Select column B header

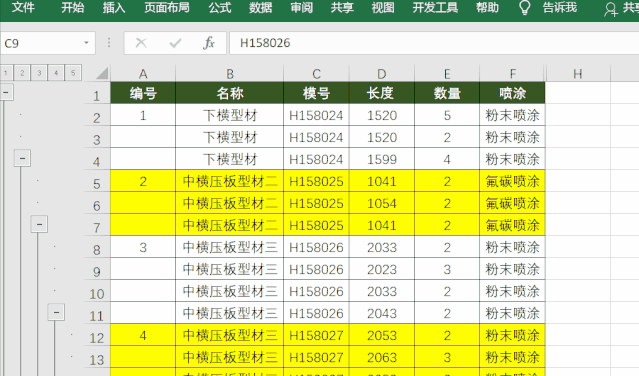tap(230, 74)
